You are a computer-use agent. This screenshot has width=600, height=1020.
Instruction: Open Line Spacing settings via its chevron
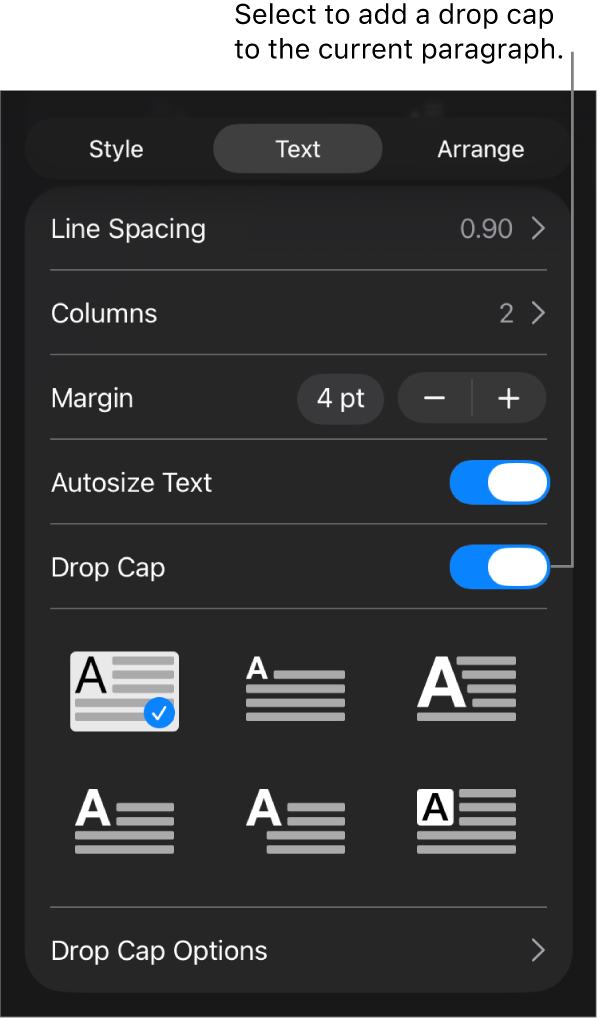(538, 228)
